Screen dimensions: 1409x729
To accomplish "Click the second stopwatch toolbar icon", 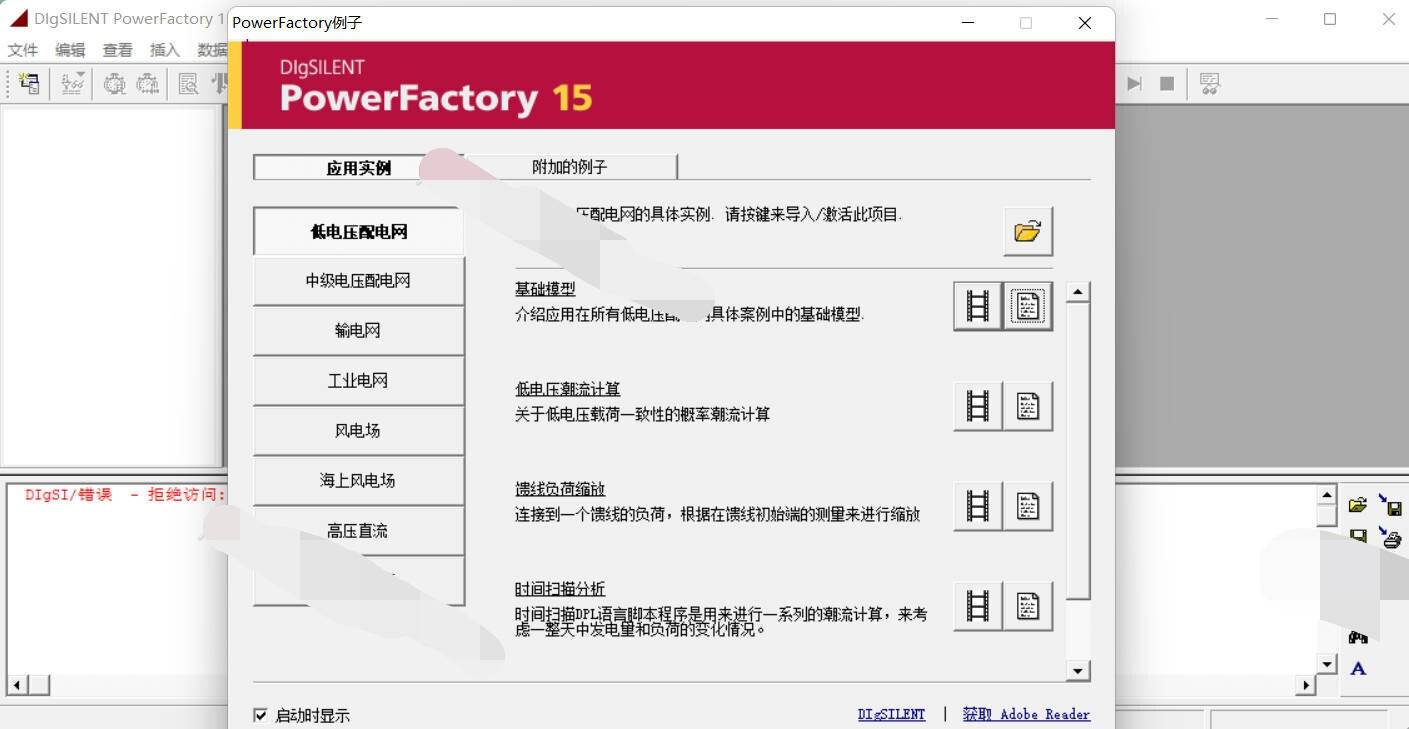I will point(148,84).
